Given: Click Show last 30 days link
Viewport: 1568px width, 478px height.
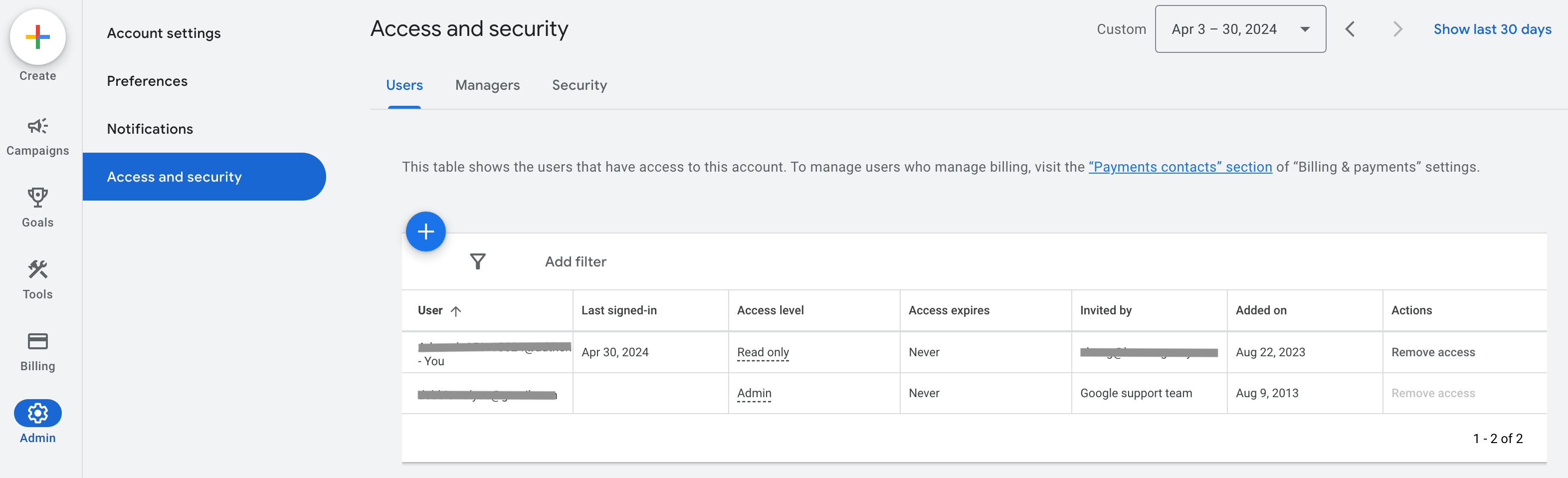Looking at the screenshot, I should 1492,29.
